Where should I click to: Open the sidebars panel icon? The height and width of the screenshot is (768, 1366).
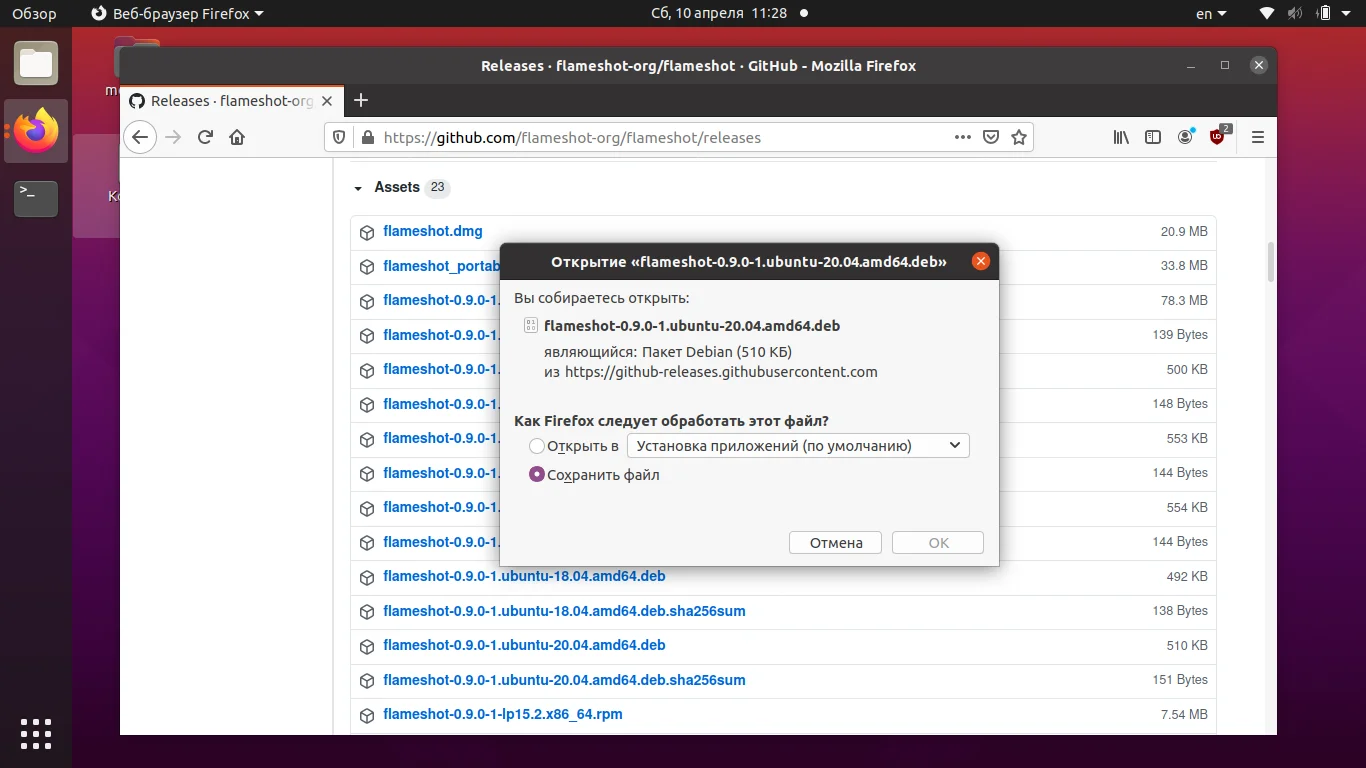tap(1153, 137)
